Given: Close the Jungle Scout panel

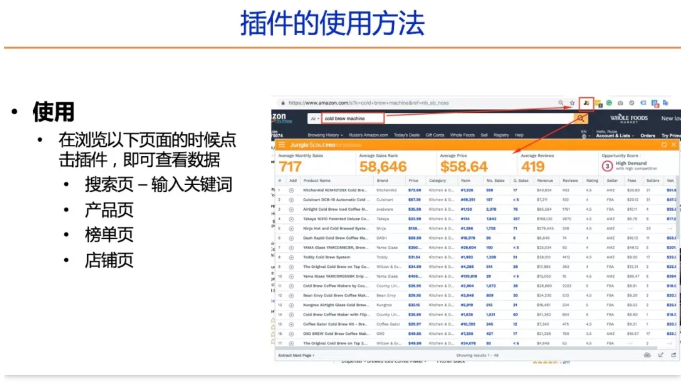Looking at the screenshot, I should tap(673, 145).
